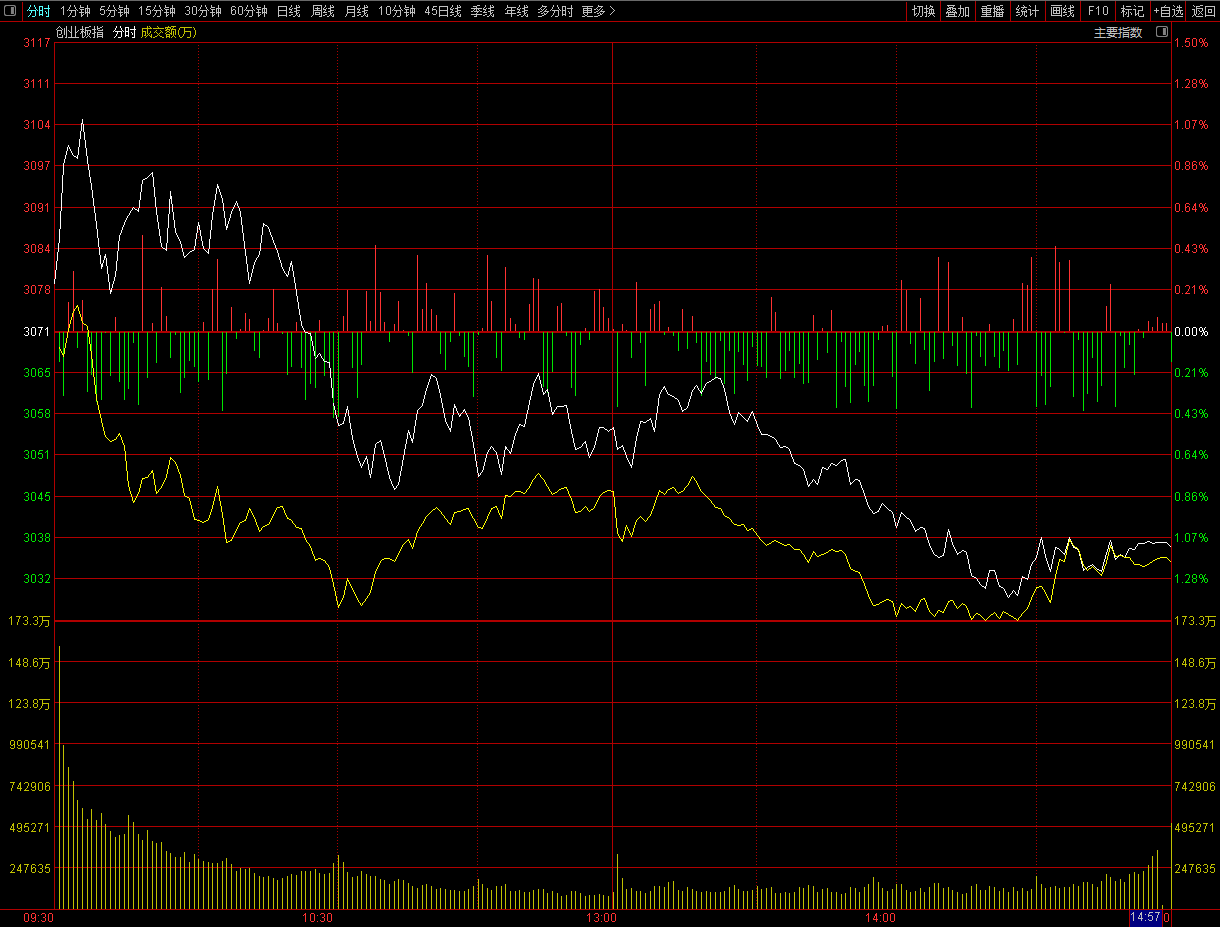Click the left 173.3万 volume label
This screenshot has width=1220, height=927.
point(28,621)
